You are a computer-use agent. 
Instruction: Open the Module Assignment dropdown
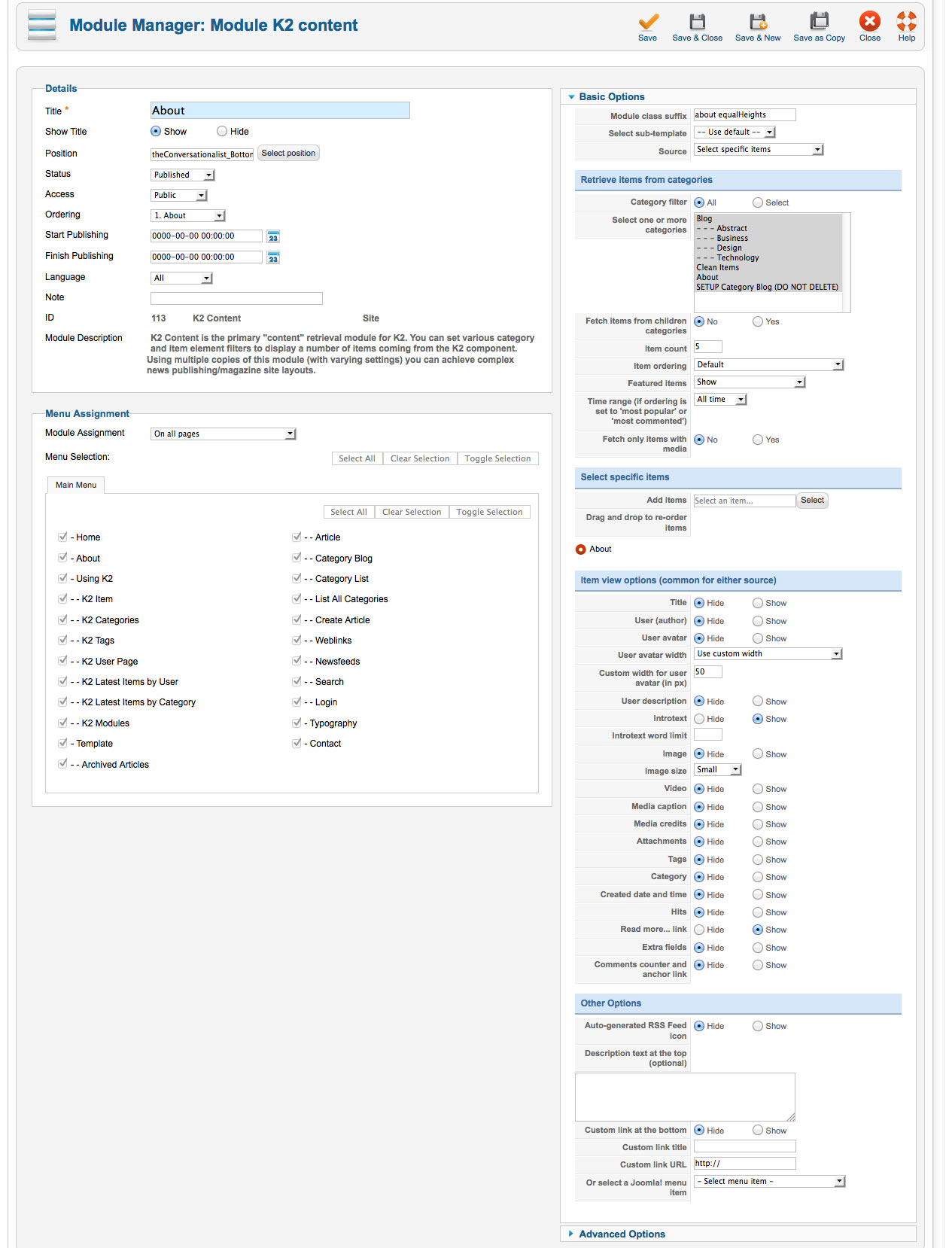(224, 434)
